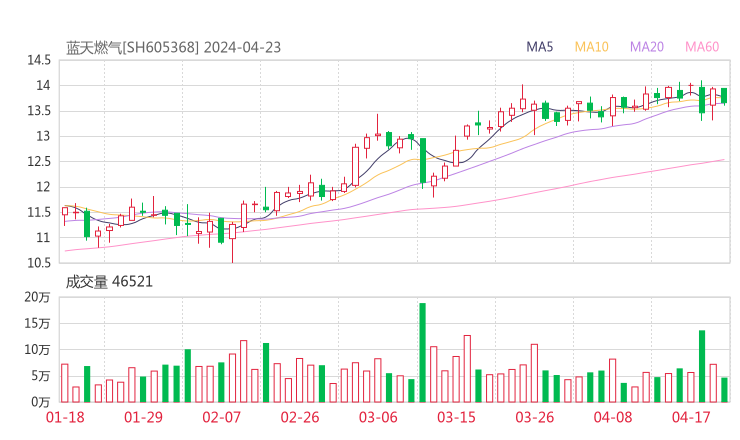Click the 12.5 price axis label
Screen dimensions: 740x440
click(39, 161)
